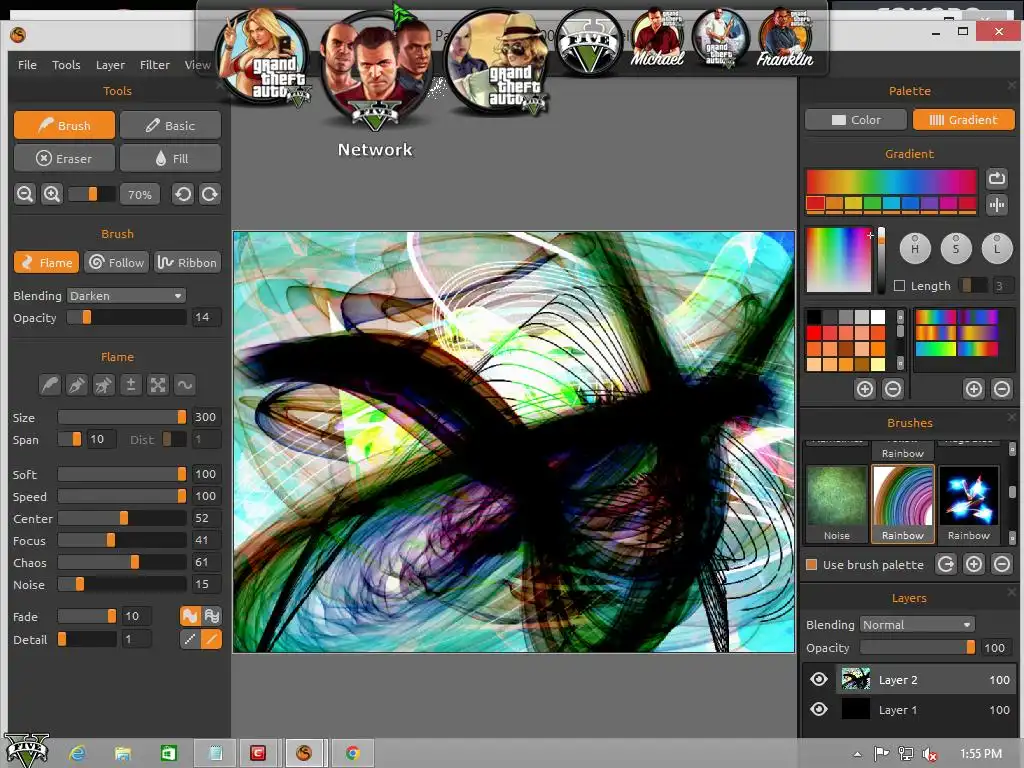Click the redo arrow icon

(x=210, y=194)
